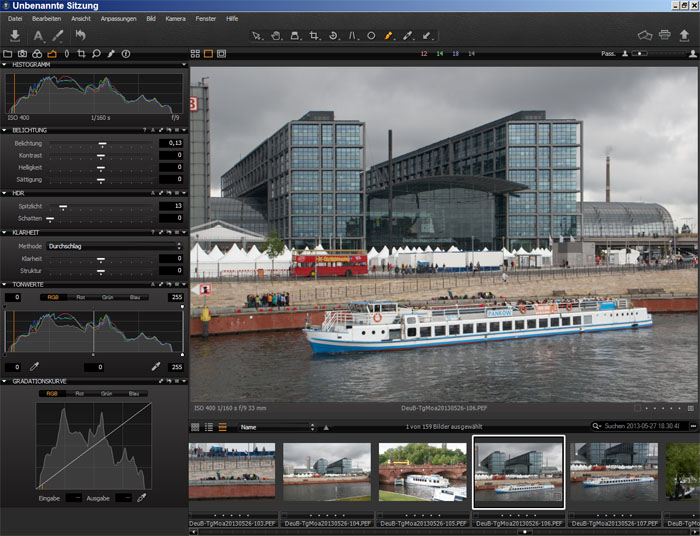
Task: Select the crop cursor tool in the top toolbar
Action: [x=314, y=36]
